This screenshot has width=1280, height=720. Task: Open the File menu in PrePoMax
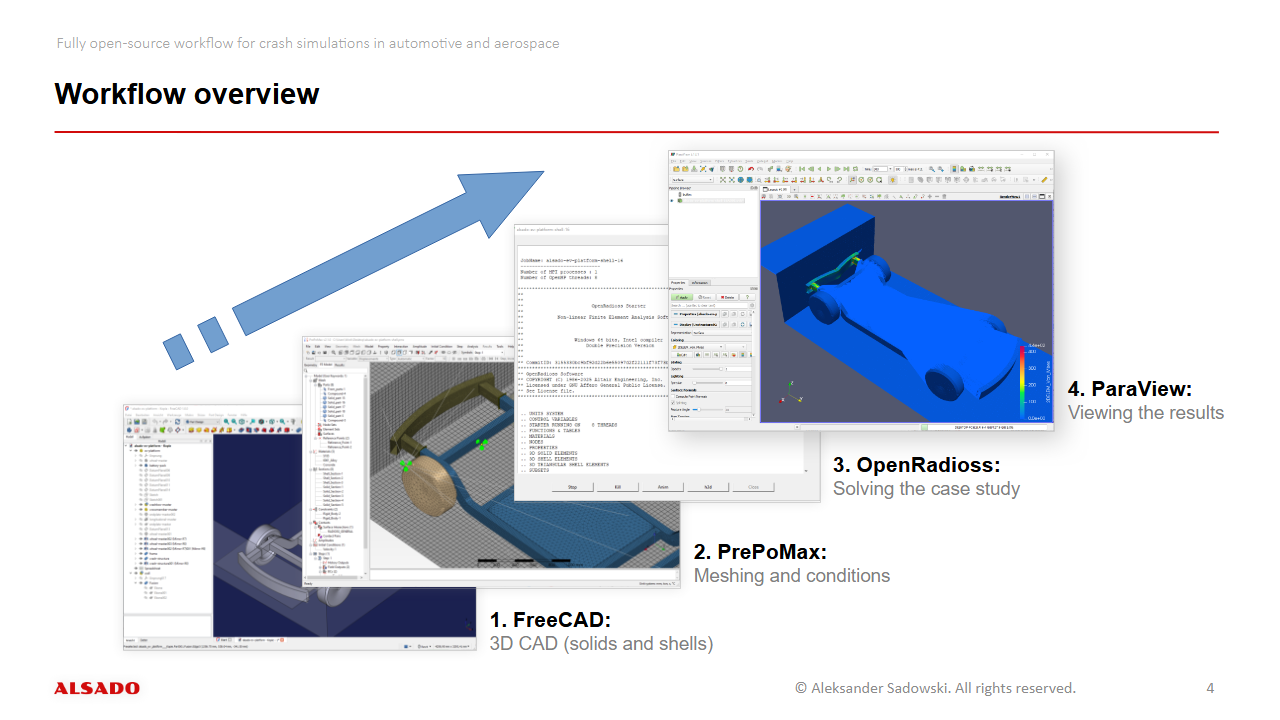pos(308,347)
